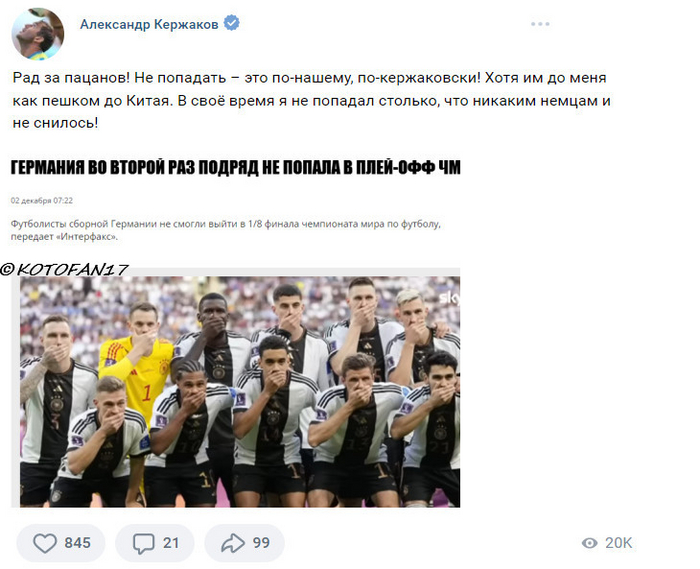Click the date 02 декабря 07:22
Screen dimensions: 700x569
pos(42,201)
